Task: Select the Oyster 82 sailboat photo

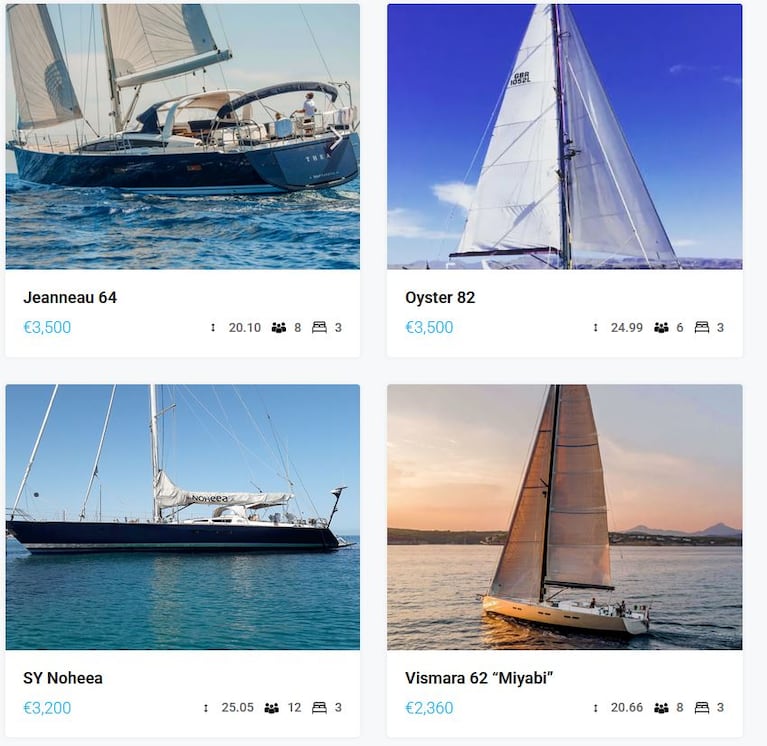Action: [x=564, y=136]
